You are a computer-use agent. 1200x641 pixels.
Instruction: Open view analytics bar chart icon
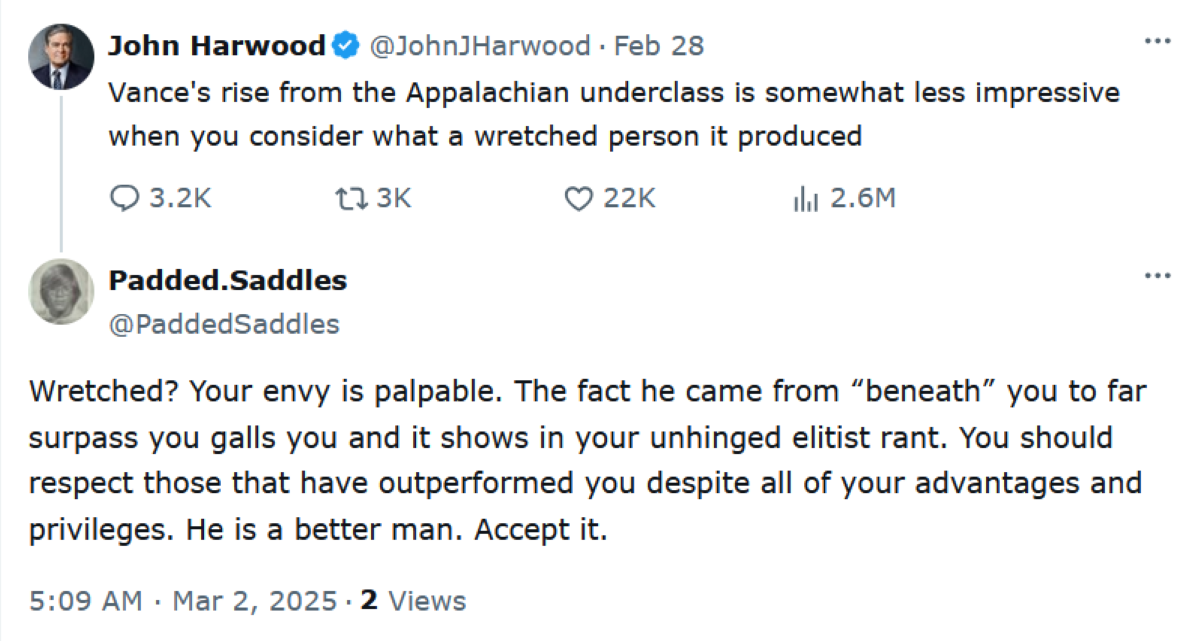pos(806,199)
